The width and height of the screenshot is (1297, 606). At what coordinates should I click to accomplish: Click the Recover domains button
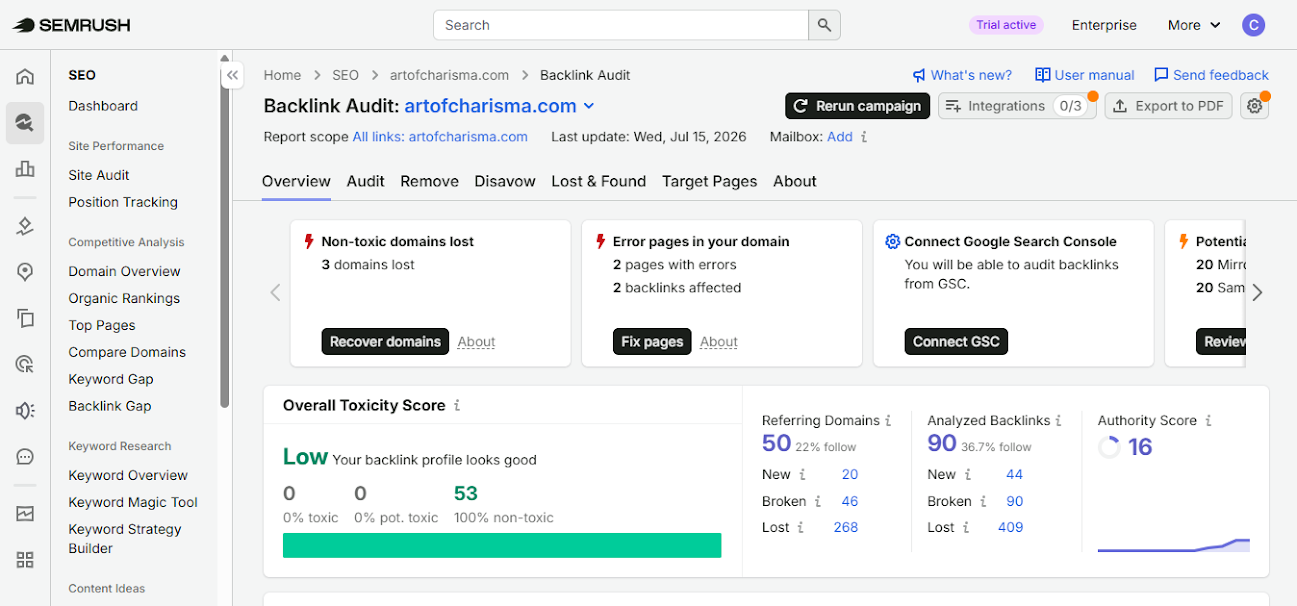click(385, 341)
